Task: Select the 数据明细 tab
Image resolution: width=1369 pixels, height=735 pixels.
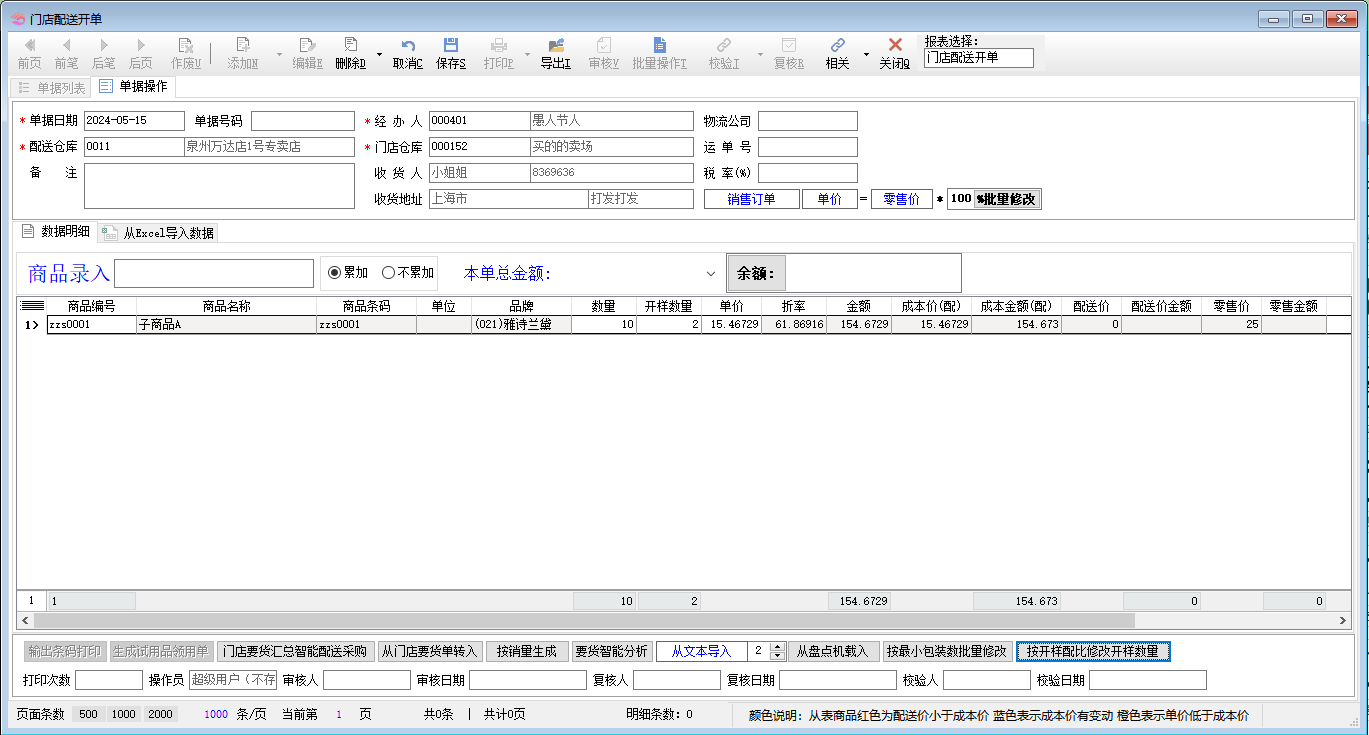Action: pos(56,232)
